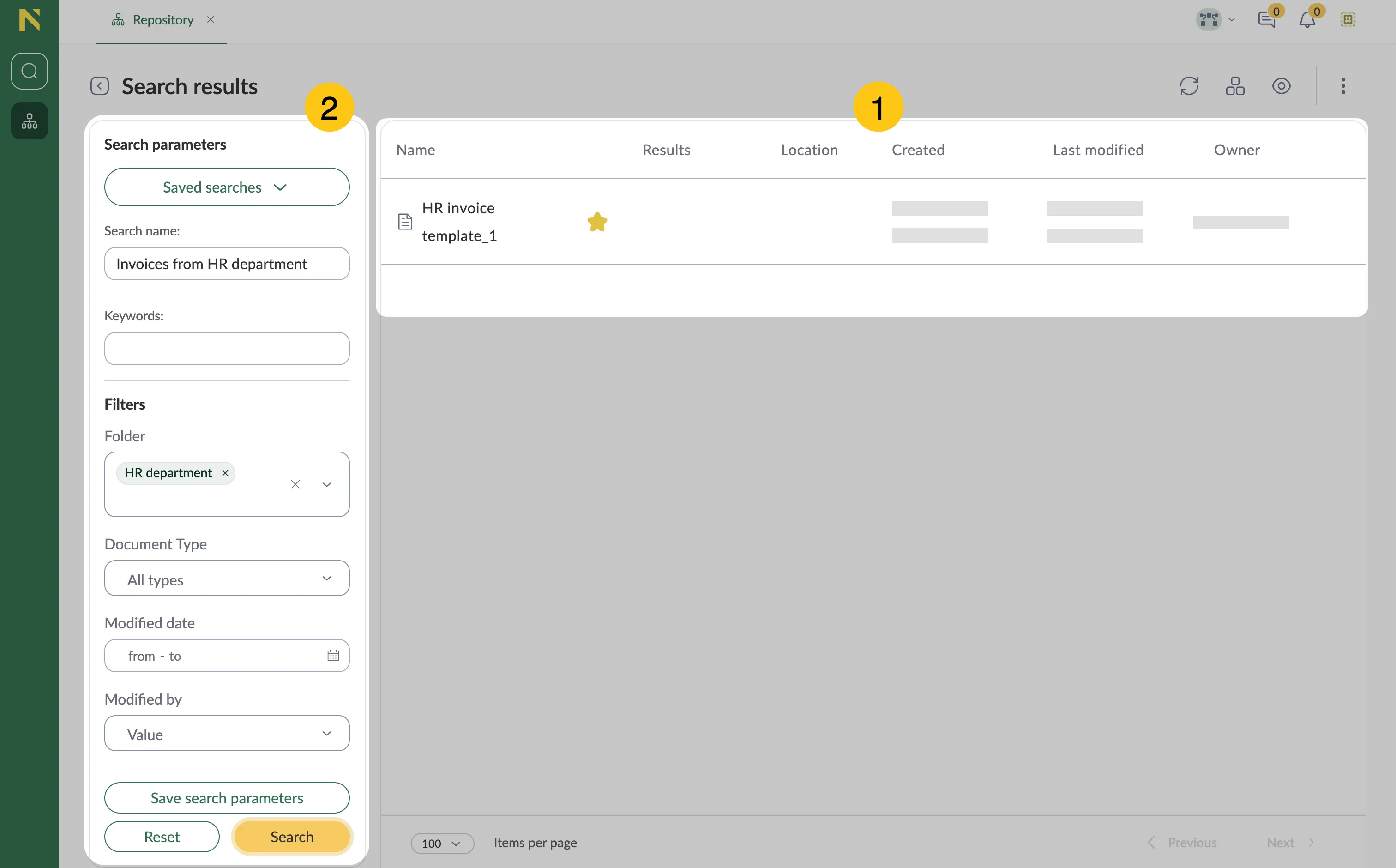The width and height of the screenshot is (1396, 868).
Task: Sort by Name column header
Action: click(x=415, y=150)
